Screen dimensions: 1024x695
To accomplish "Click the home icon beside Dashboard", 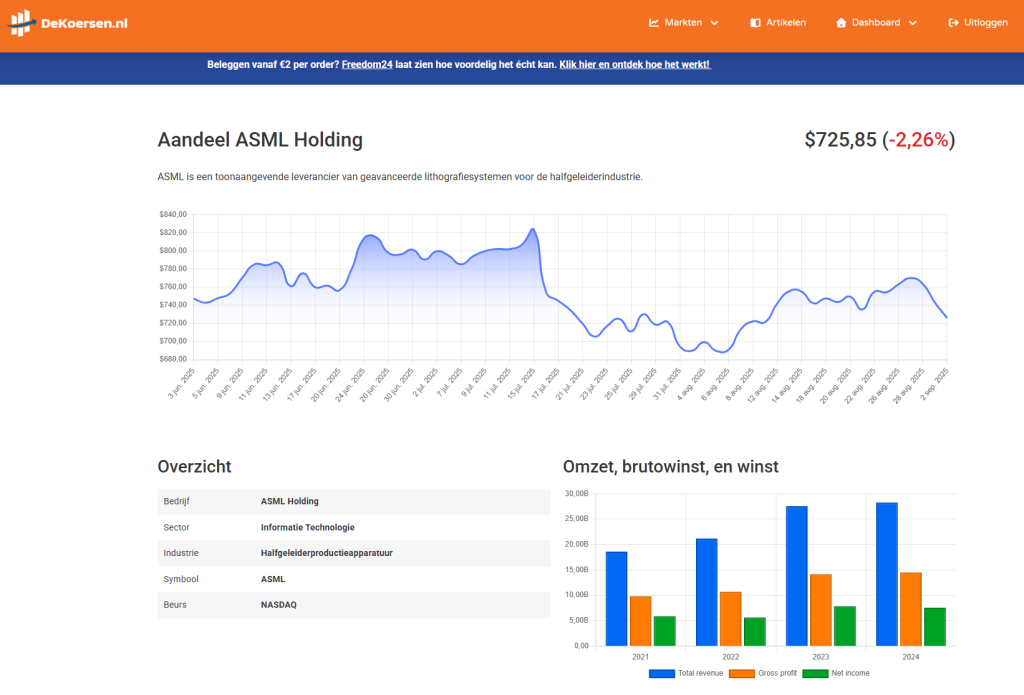I will 841,23.
